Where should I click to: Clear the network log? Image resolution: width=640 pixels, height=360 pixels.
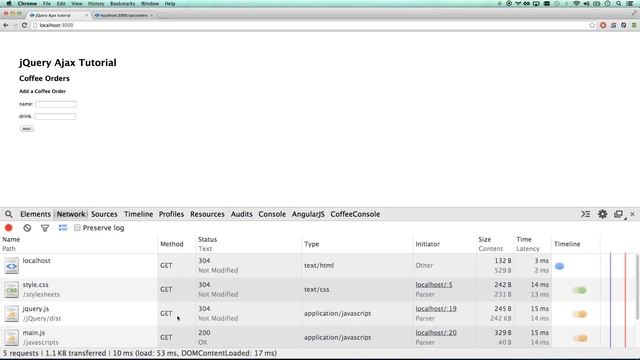27,228
